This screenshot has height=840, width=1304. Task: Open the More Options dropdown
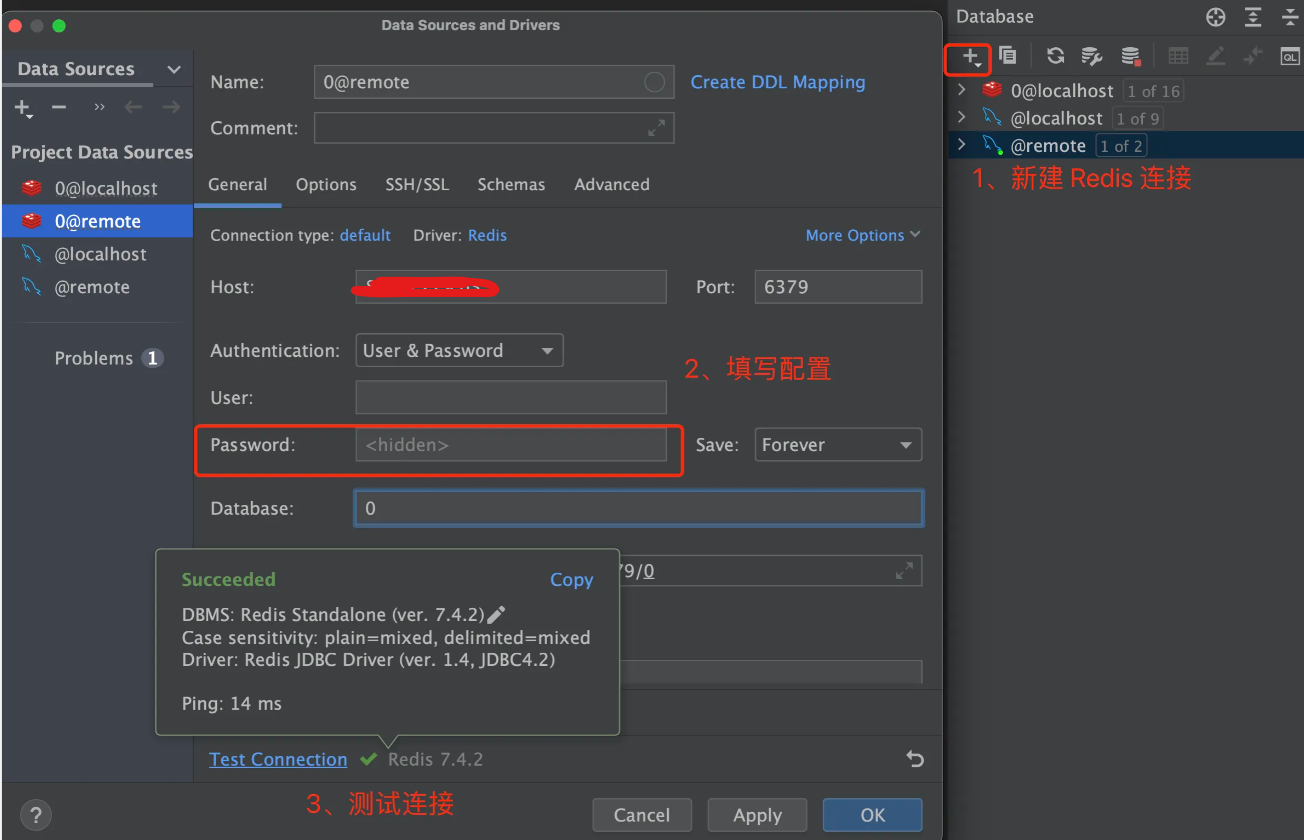[x=862, y=235]
